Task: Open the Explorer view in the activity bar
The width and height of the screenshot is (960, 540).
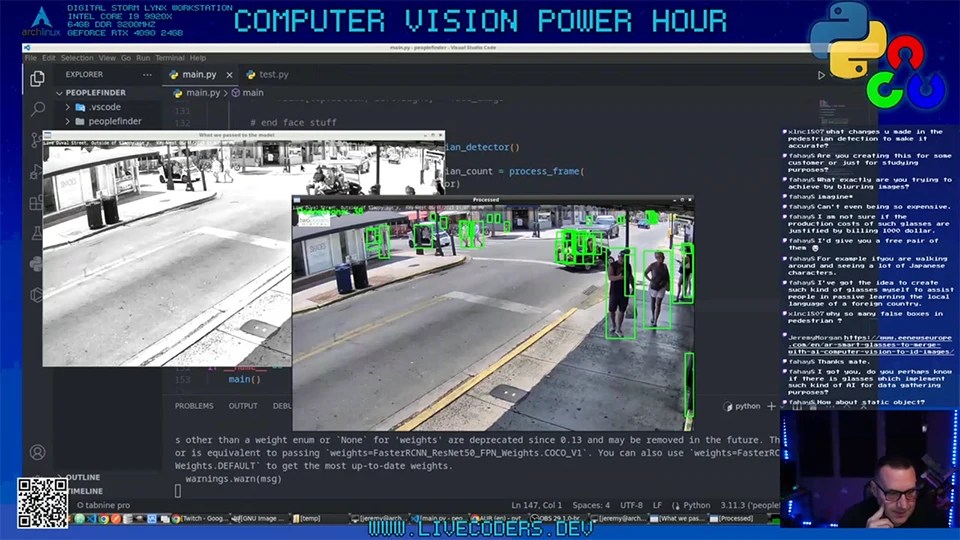Action: pos(37,78)
